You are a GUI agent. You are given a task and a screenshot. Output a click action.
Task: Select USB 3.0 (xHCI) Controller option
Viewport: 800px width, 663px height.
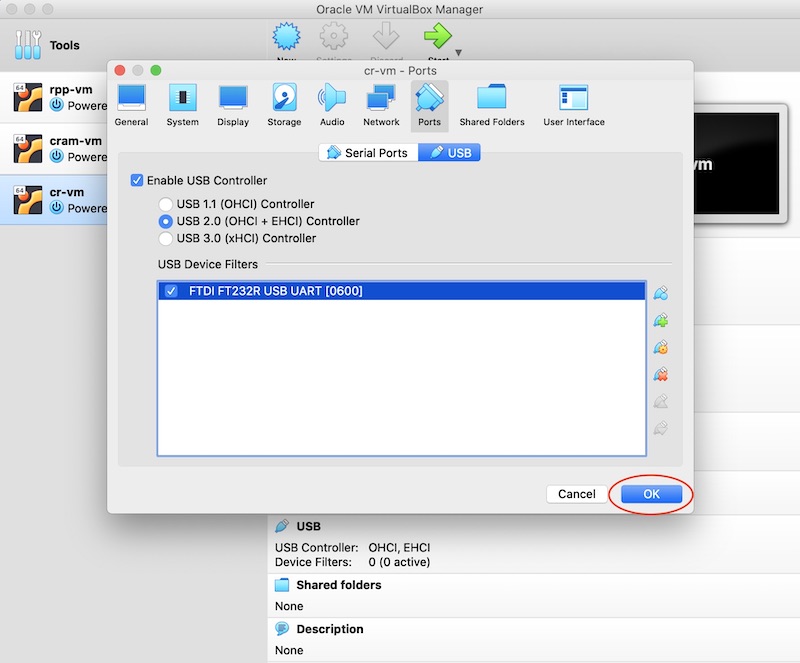click(166, 238)
